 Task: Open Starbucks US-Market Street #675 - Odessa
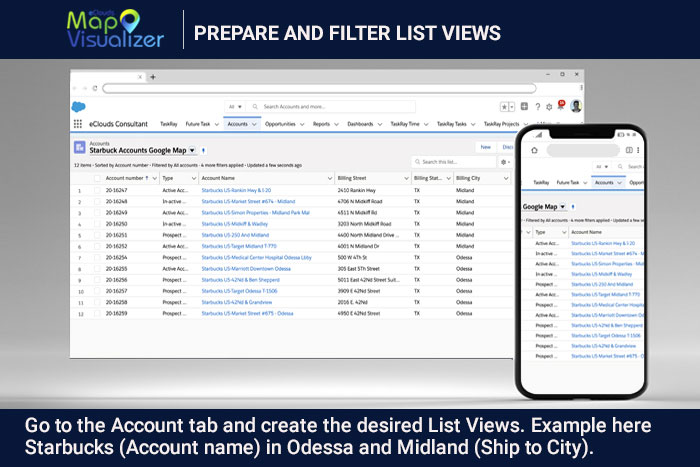[247, 313]
